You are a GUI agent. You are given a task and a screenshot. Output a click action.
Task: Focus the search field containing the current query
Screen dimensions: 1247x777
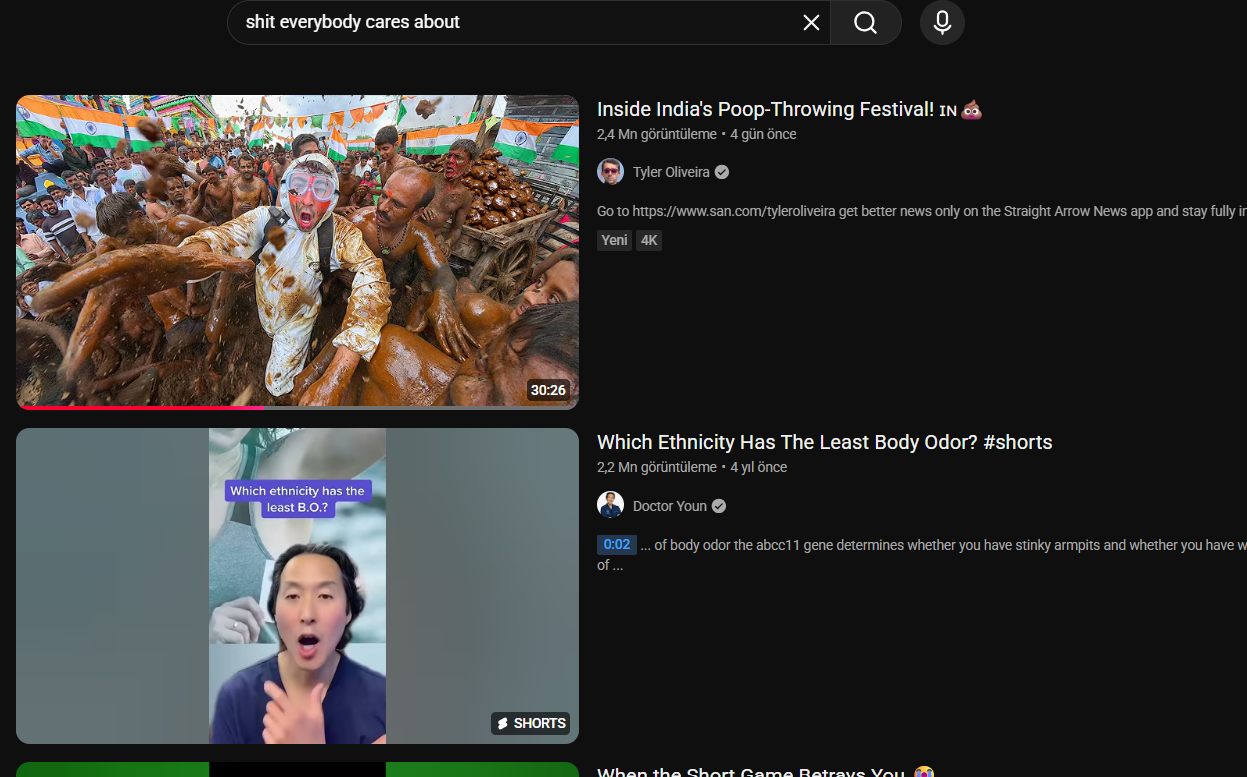510,23
